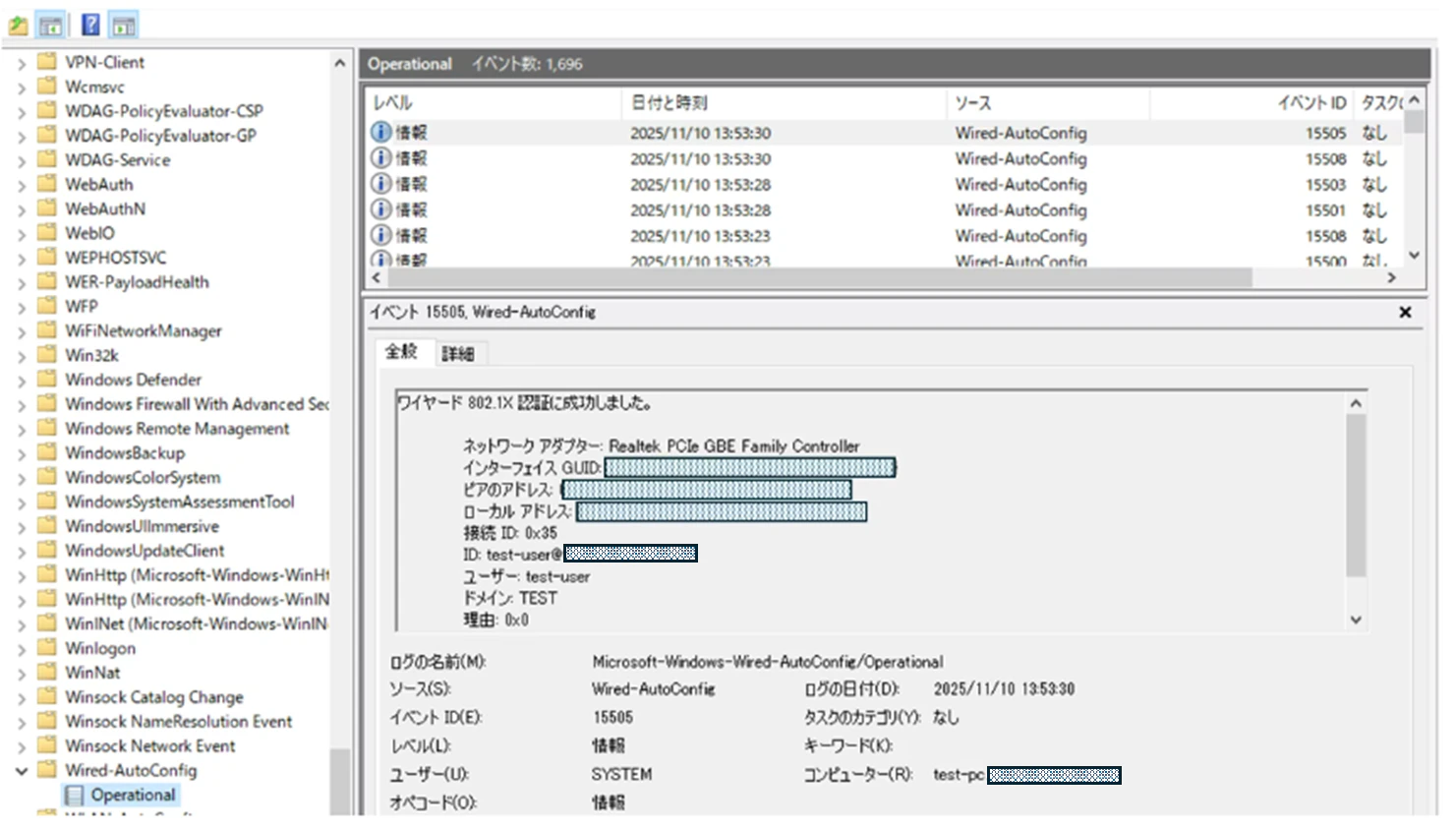Select WEPHOSTSVC in the tree

115,257
